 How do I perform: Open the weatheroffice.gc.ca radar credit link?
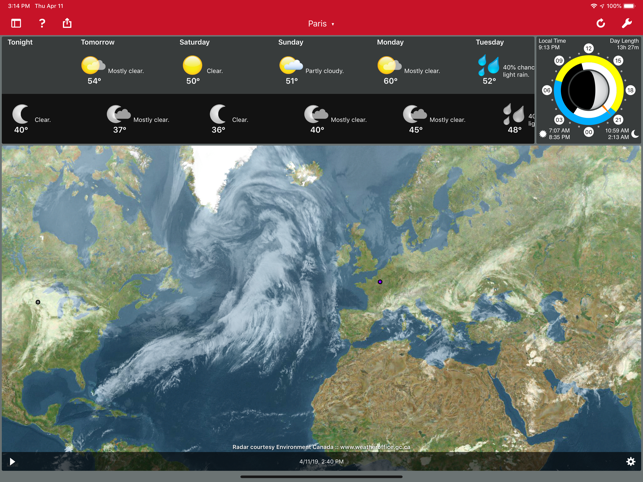click(x=375, y=447)
